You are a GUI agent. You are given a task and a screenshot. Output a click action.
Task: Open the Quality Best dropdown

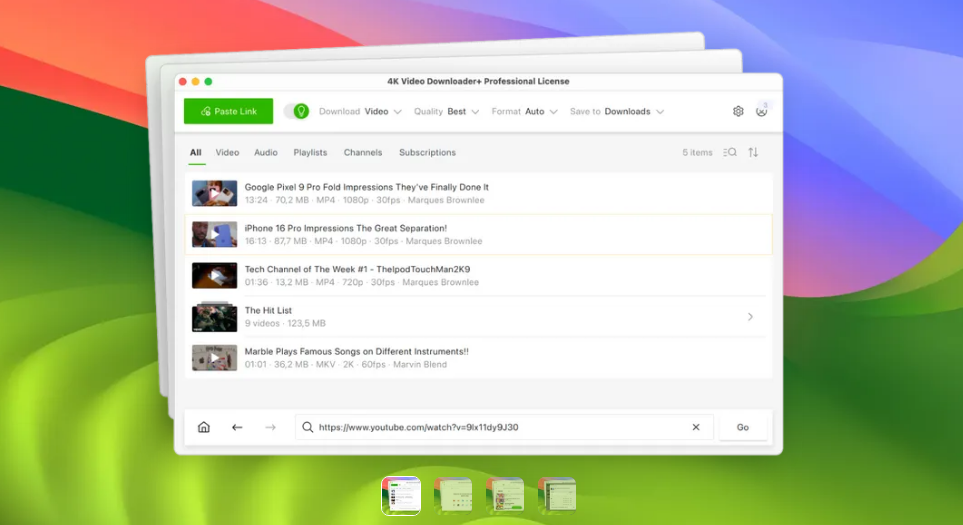(x=446, y=111)
